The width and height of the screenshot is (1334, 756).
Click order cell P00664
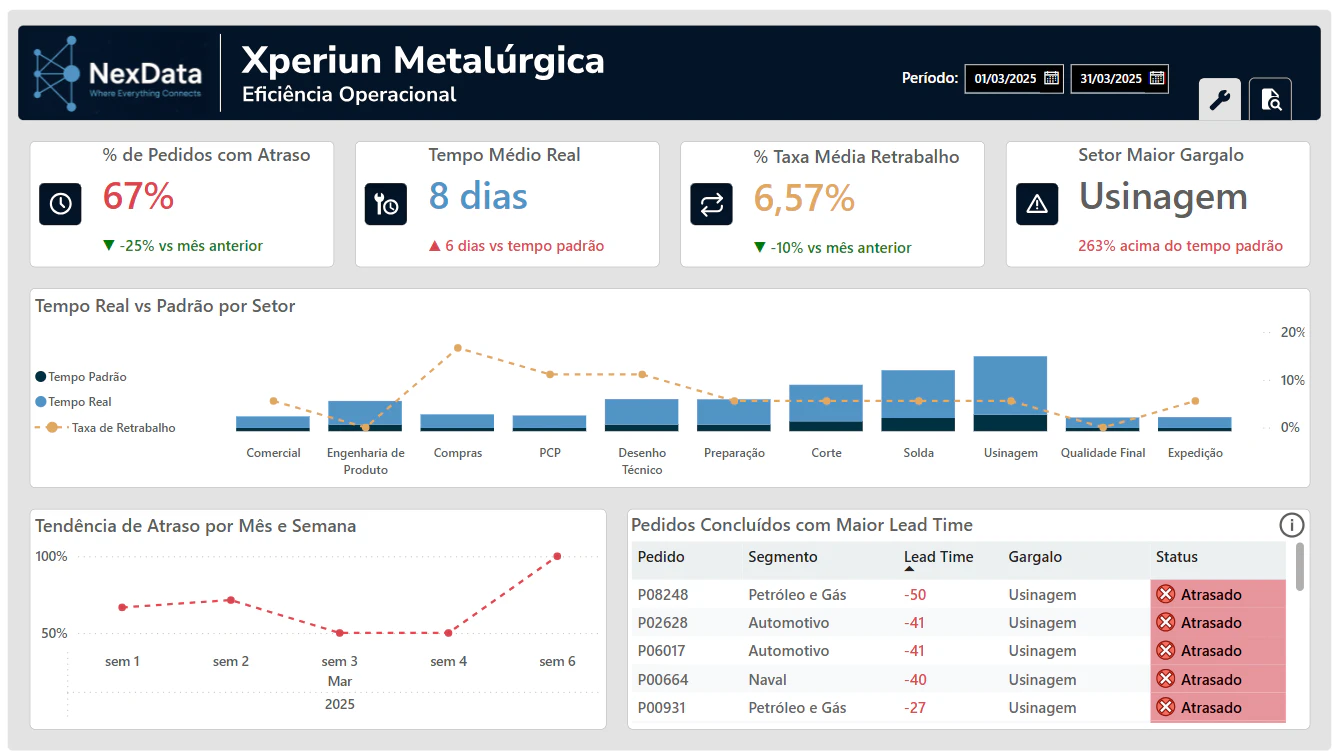663,679
